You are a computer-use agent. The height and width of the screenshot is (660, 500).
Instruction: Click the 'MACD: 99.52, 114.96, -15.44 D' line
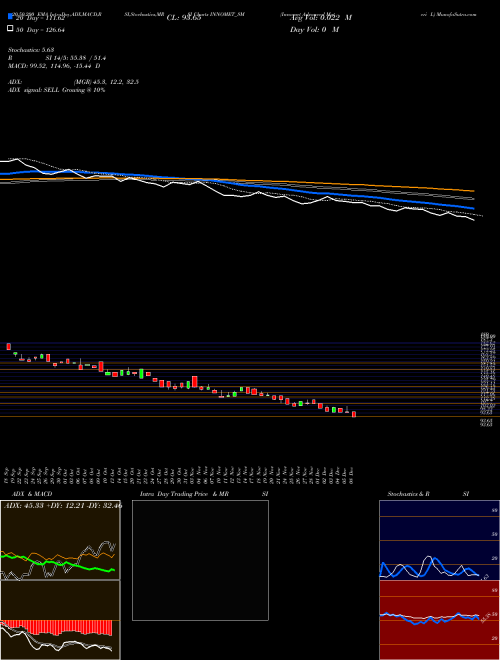click(54, 66)
